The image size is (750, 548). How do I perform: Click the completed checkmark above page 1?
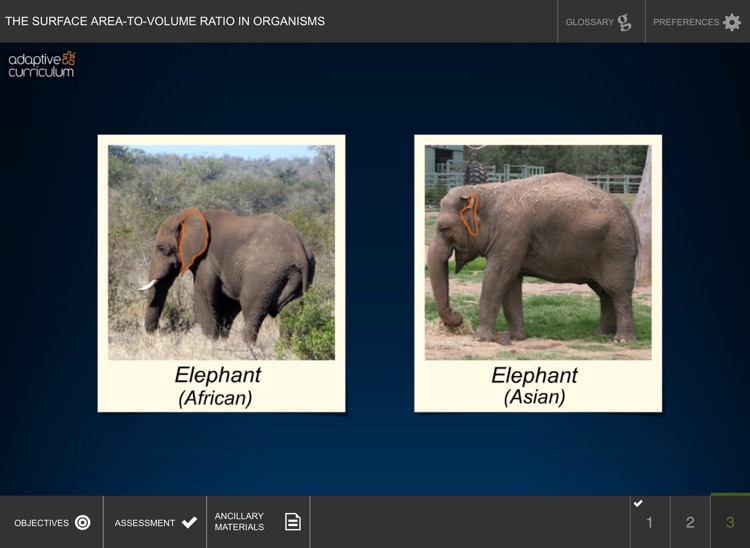pyautogui.click(x=638, y=503)
